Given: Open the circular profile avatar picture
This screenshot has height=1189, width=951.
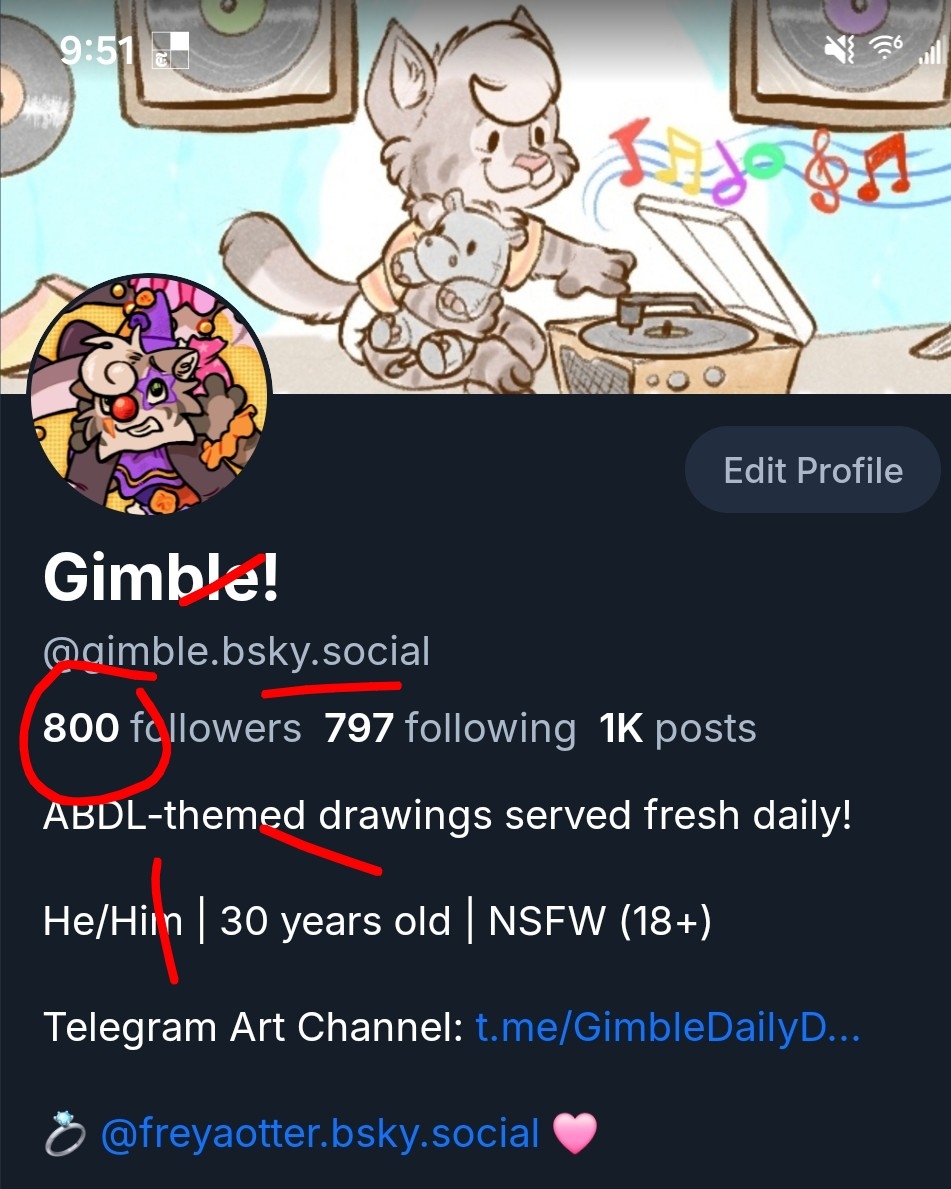Looking at the screenshot, I should point(149,395).
